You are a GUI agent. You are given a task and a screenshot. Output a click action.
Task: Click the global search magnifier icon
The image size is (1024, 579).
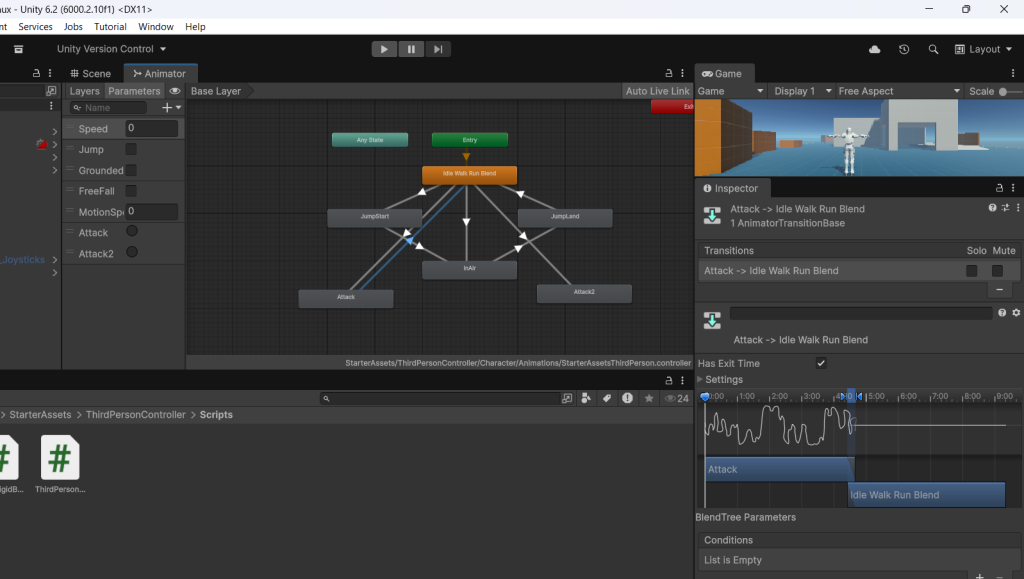[x=933, y=49]
